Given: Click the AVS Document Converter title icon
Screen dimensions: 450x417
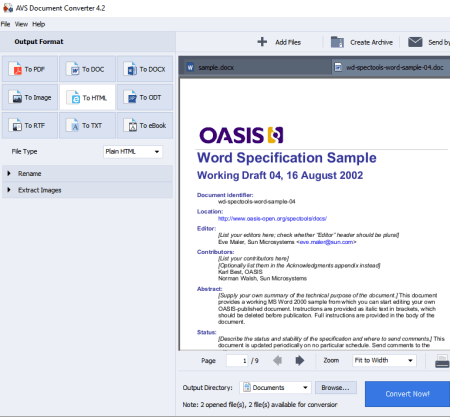Looking at the screenshot, I should click(8, 8).
